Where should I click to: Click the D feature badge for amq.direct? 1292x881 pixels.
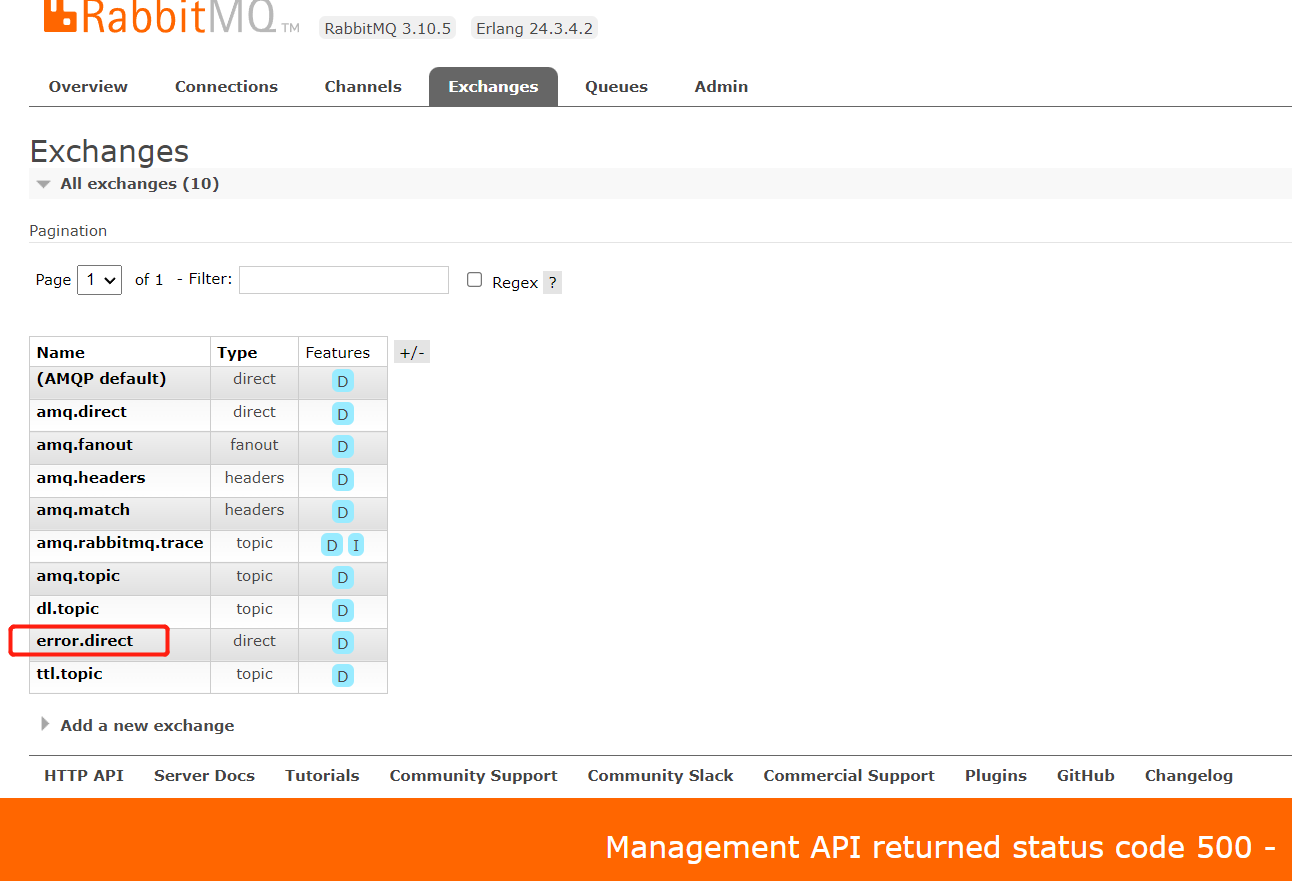pyautogui.click(x=343, y=414)
